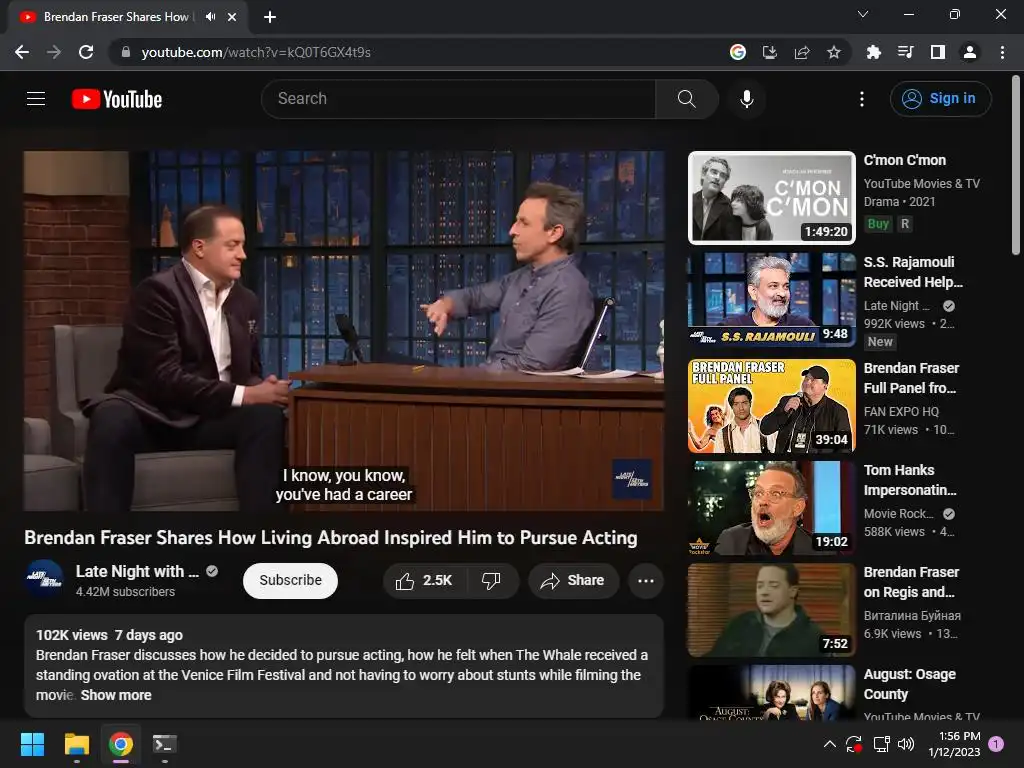This screenshot has width=1024, height=768.
Task: Install app via address bar icon
Action: [770, 52]
